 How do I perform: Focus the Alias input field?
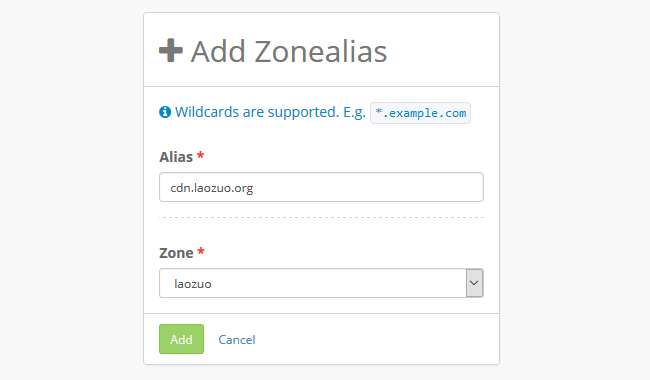[x=321, y=187]
